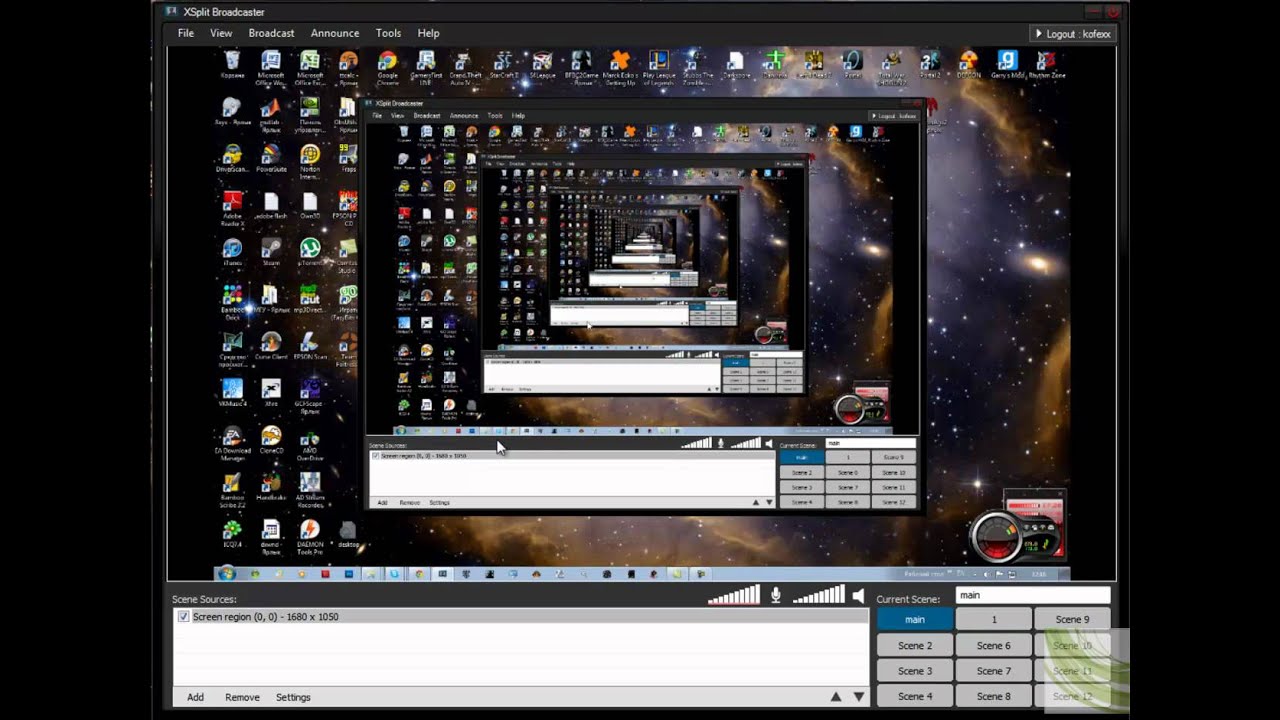Click the CloneCD desktop icon
The height and width of the screenshot is (720, 1280).
pos(271,440)
